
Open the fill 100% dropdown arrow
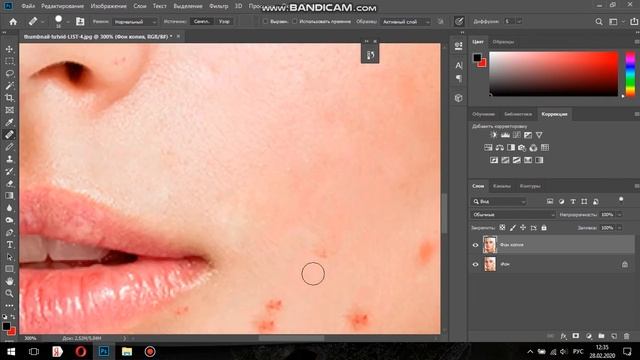620,228
